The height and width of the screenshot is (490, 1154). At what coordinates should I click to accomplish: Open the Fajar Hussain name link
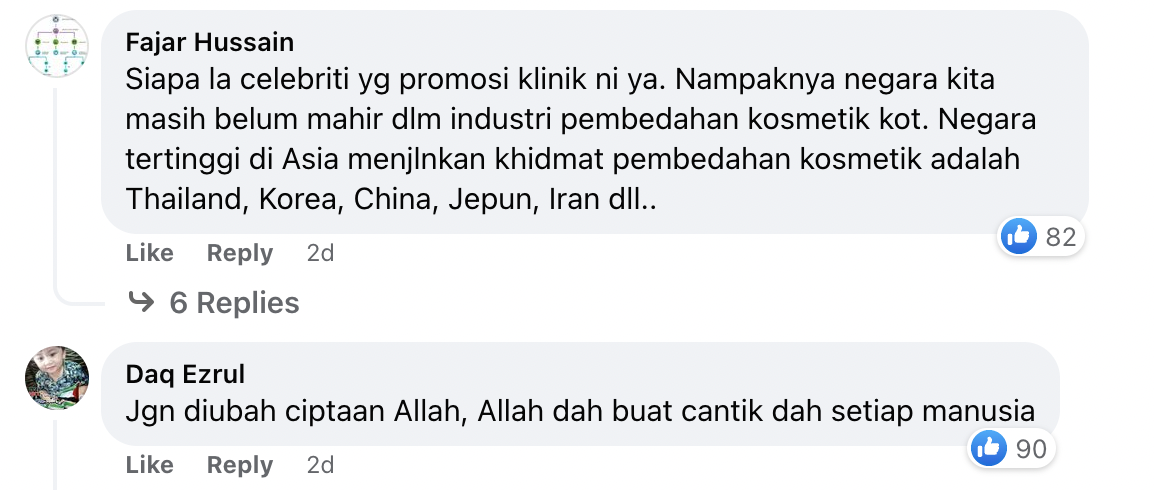click(210, 42)
